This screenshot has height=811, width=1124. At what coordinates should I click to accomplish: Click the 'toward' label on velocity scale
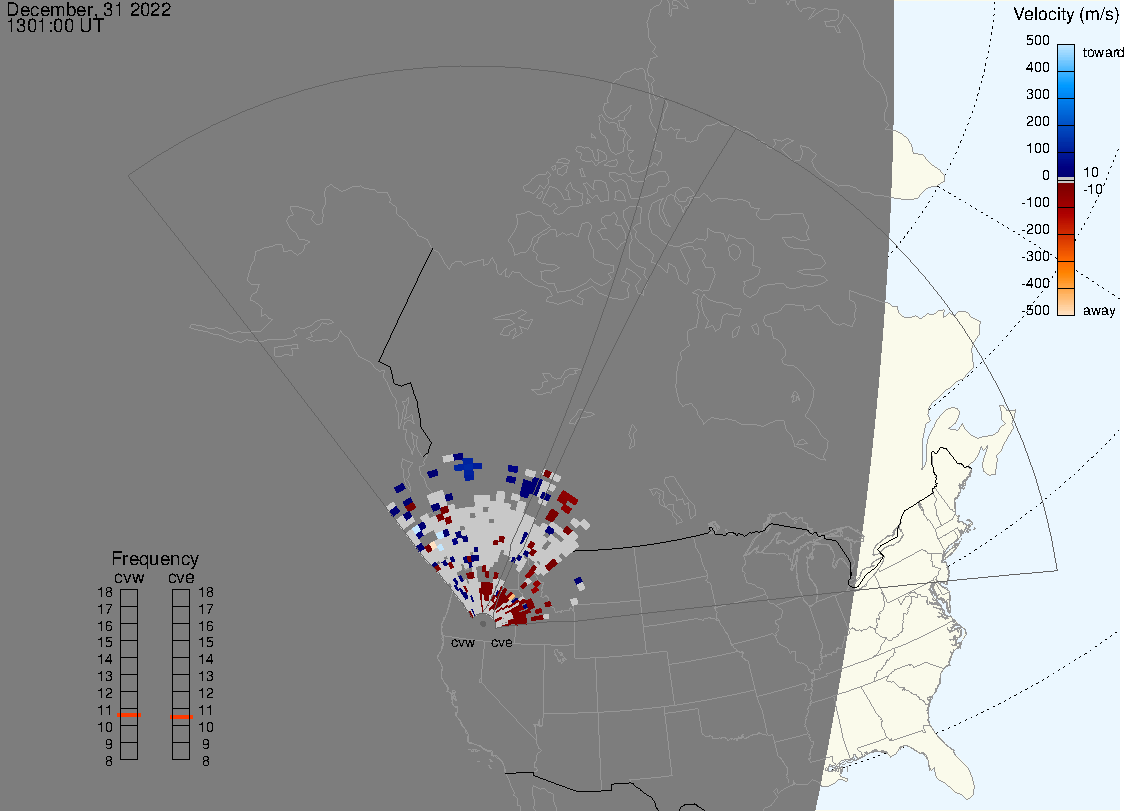[x=1102, y=52]
